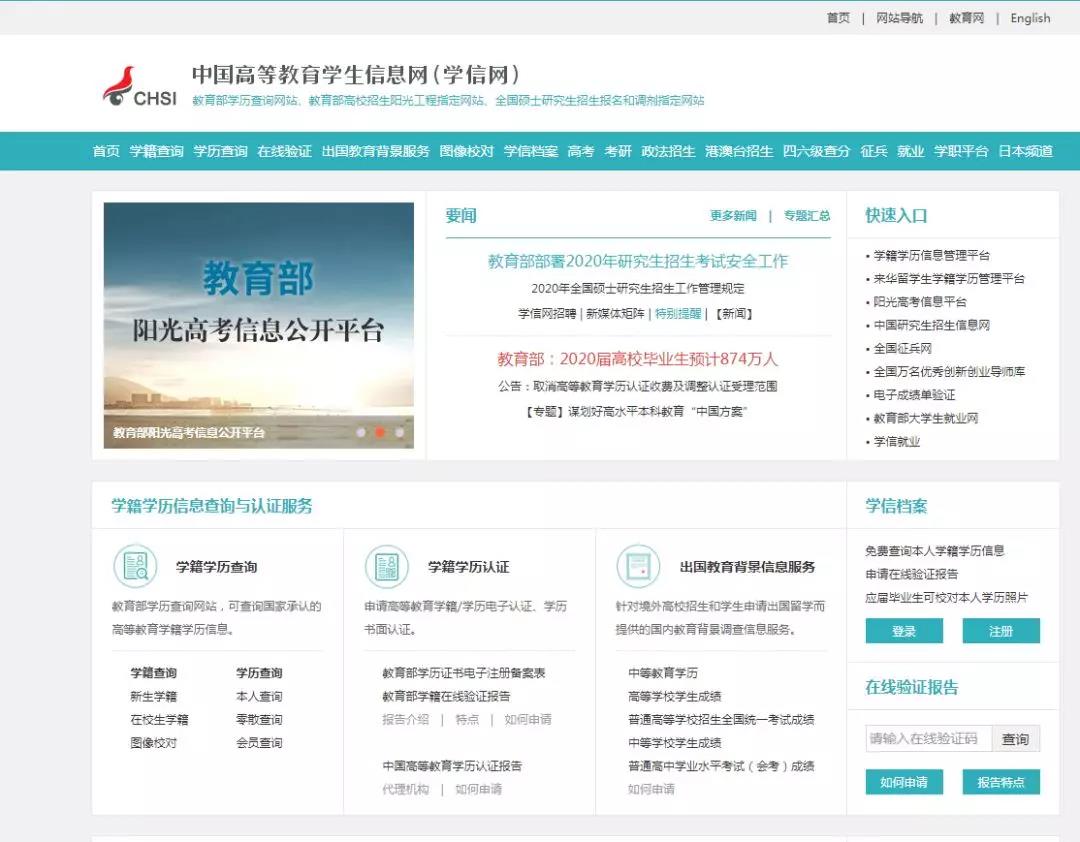Open 专题汇总 link in 要闻

(807, 216)
